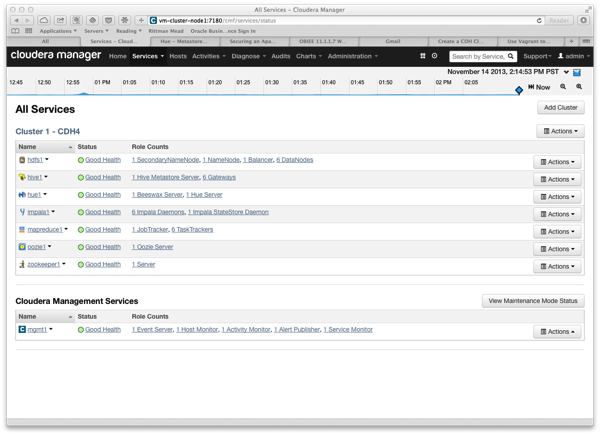Open the Administration menu
The image size is (600, 435).
[x=352, y=56]
